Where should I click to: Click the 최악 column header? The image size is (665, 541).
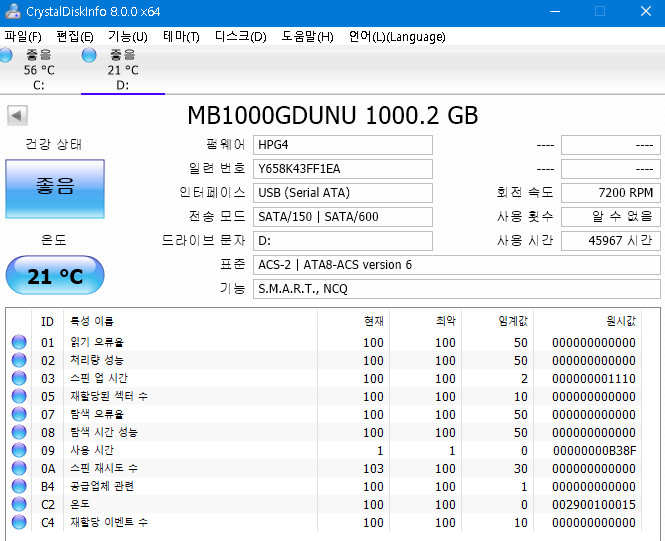(x=446, y=321)
